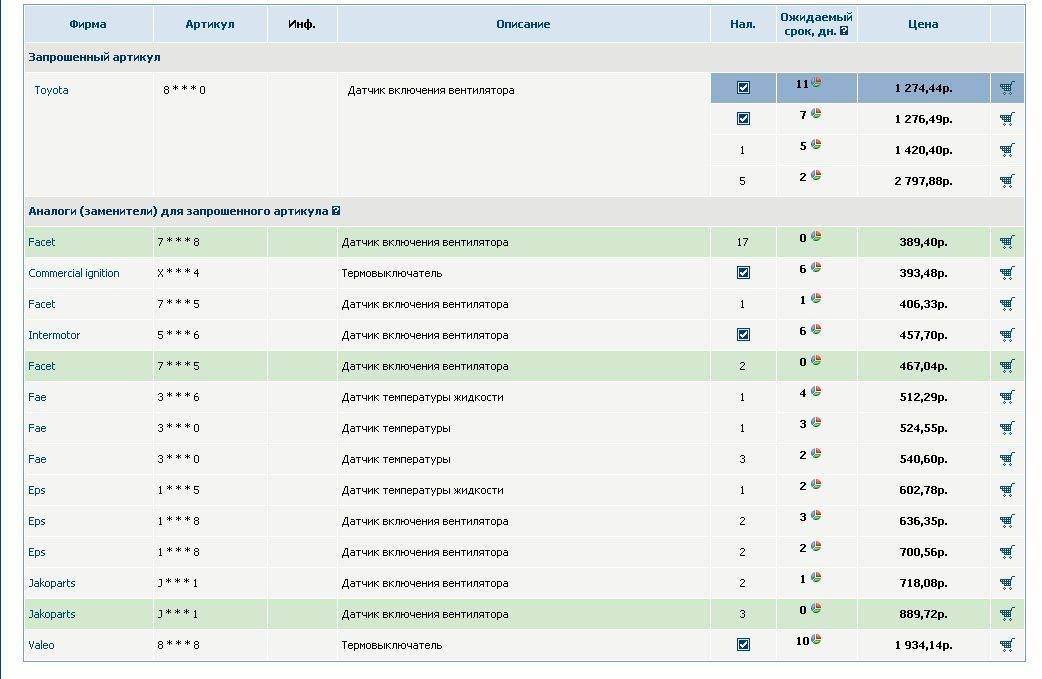Click cart icon for Valeo 1 934,14р.
The image size is (1042, 679).
pos(1006,645)
